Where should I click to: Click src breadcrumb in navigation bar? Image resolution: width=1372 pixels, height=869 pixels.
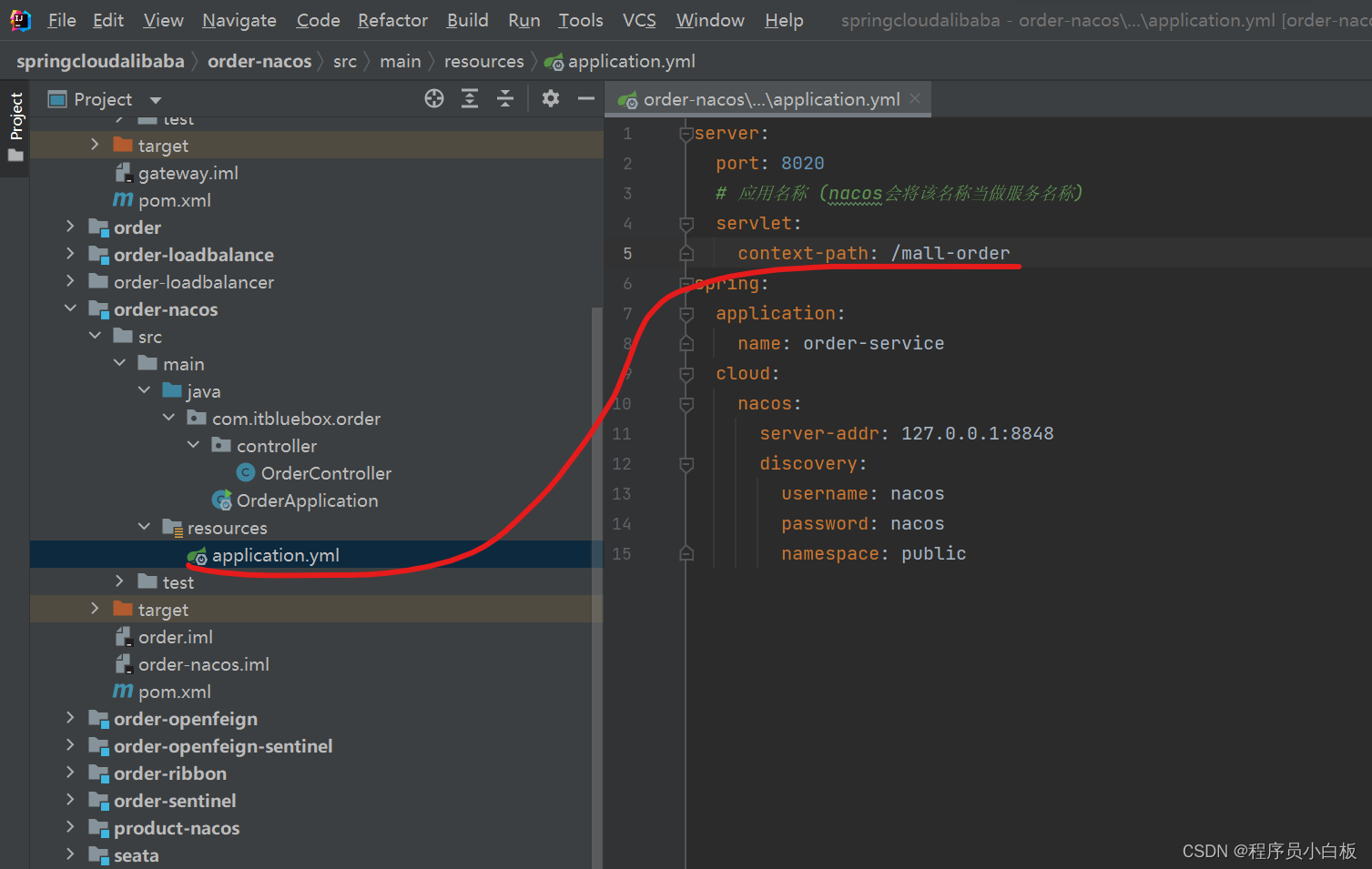pyautogui.click(x=345, y=61)
